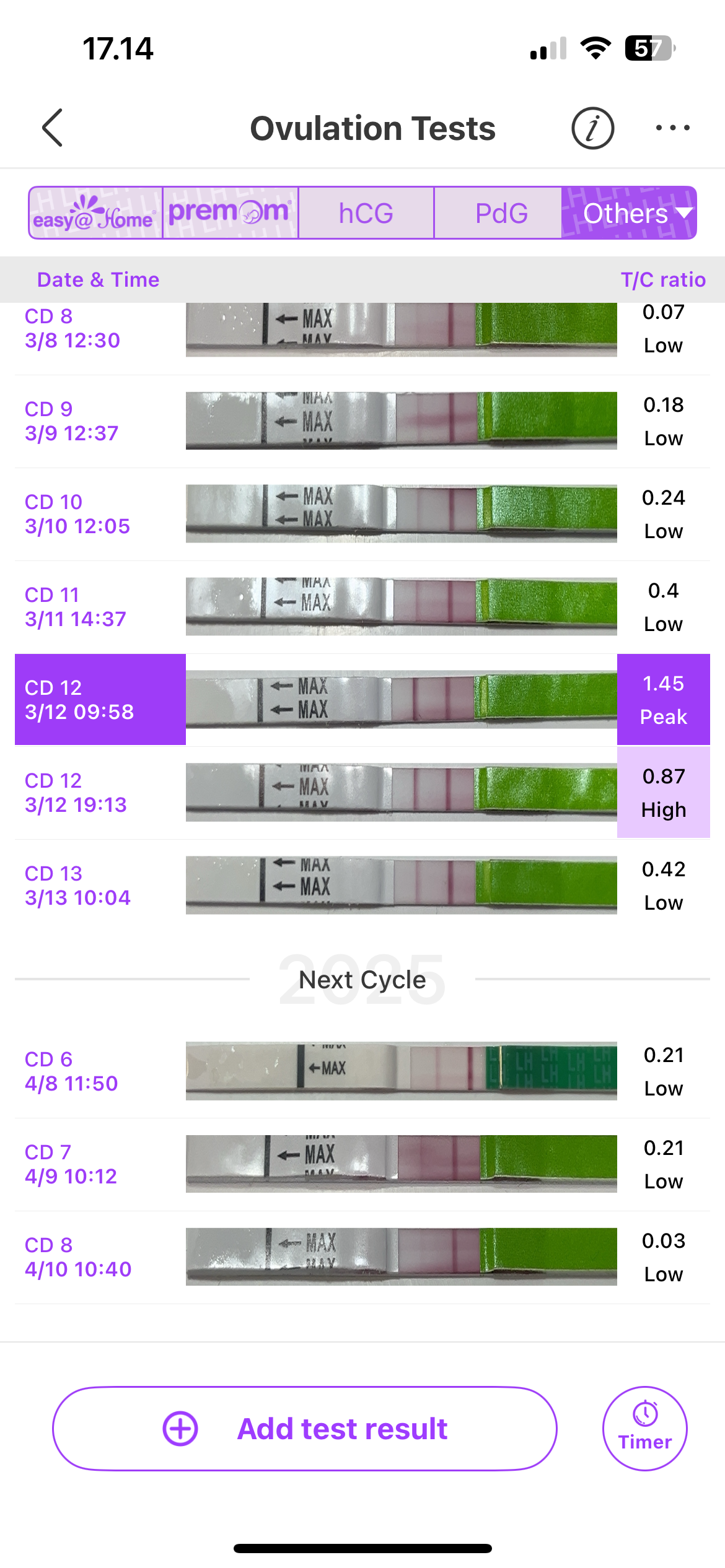Tap the cellular signal bars icon
Screen dimensions: 725x1568
548,48
